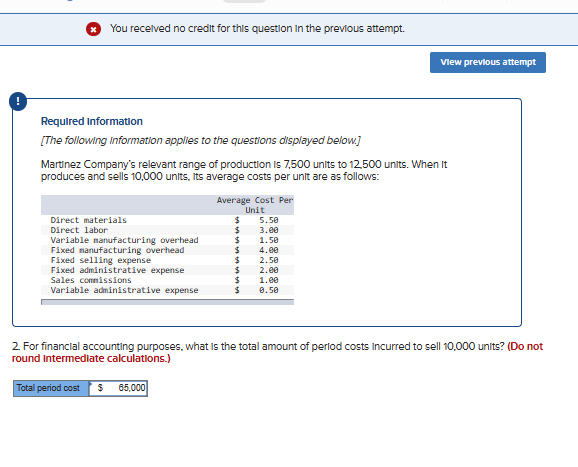This screenshot has width=578, height=467.
Task: Click the red error X icon
Action: point(93,29)
